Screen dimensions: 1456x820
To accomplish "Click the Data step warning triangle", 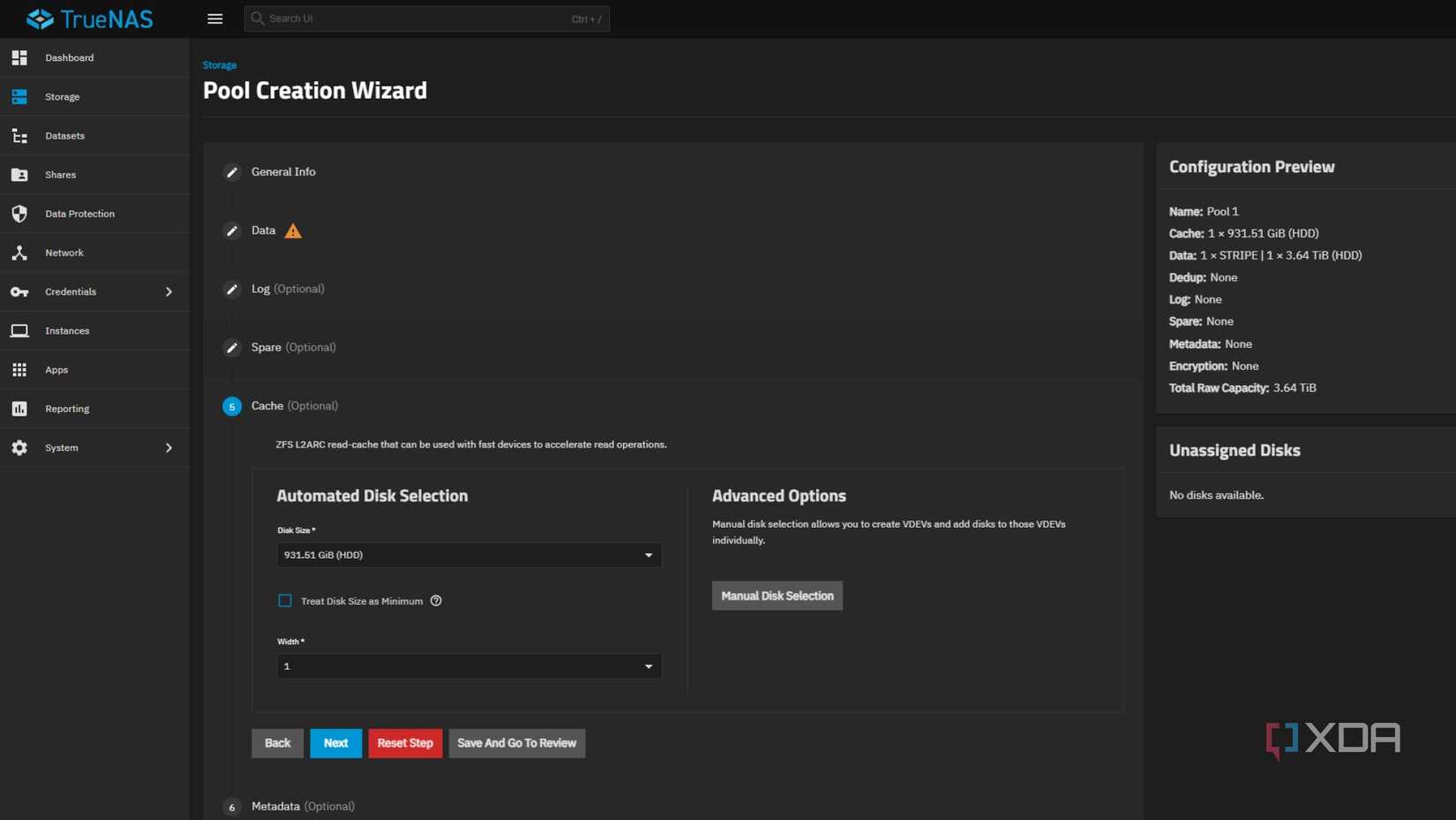I will pyautogui.click(x=293, y=231).
